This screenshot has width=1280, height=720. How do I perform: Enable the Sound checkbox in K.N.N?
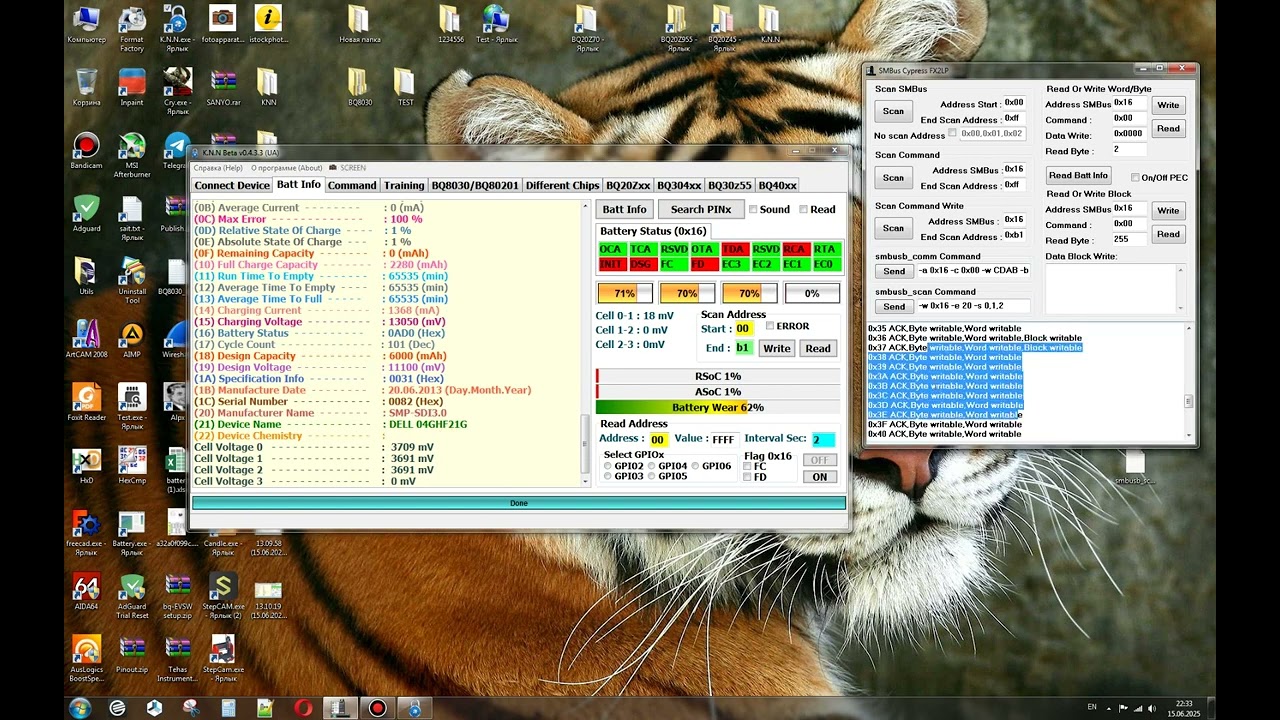tap(754, 209)
